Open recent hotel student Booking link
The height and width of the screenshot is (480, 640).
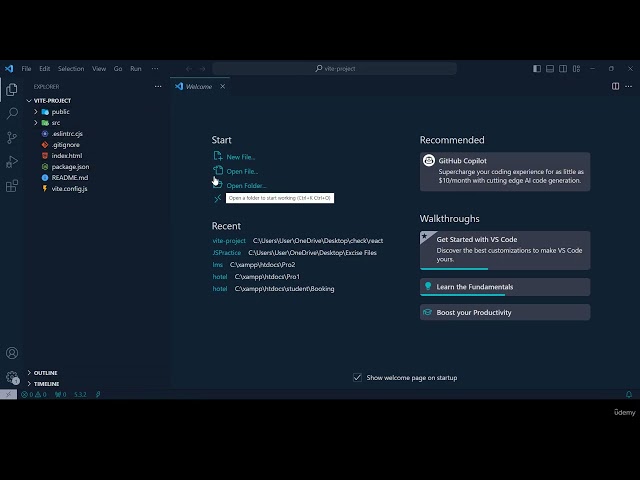pyautogui.click(x=220, y=289)
